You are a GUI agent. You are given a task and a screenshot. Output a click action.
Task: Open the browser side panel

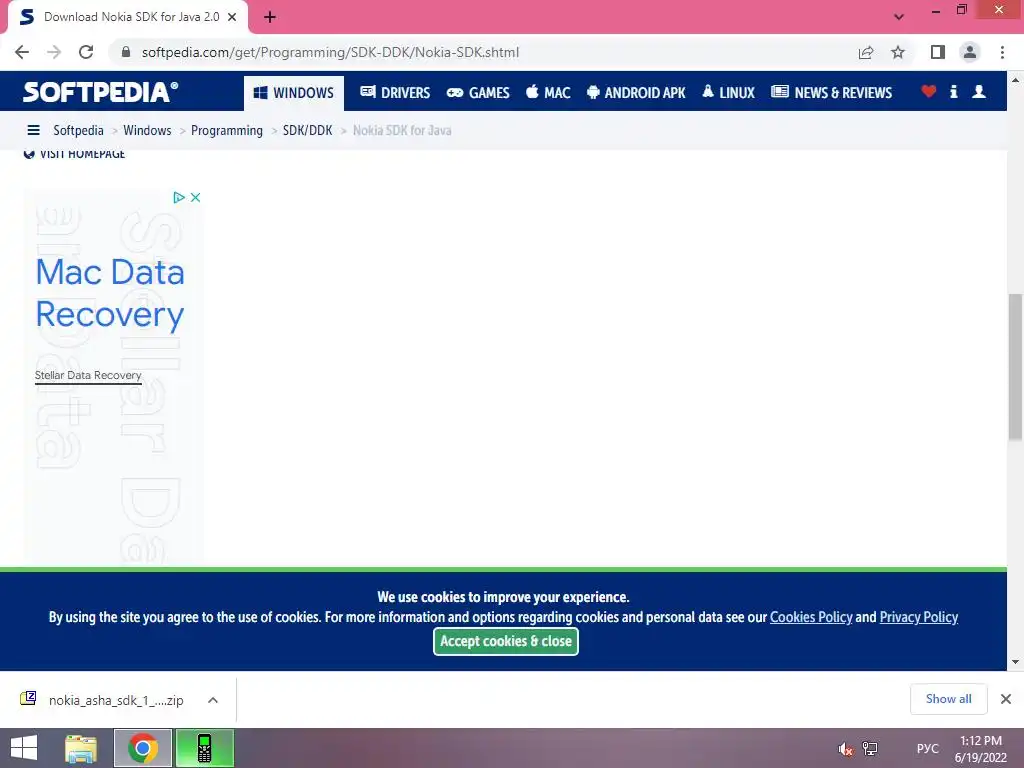[938, 52]
